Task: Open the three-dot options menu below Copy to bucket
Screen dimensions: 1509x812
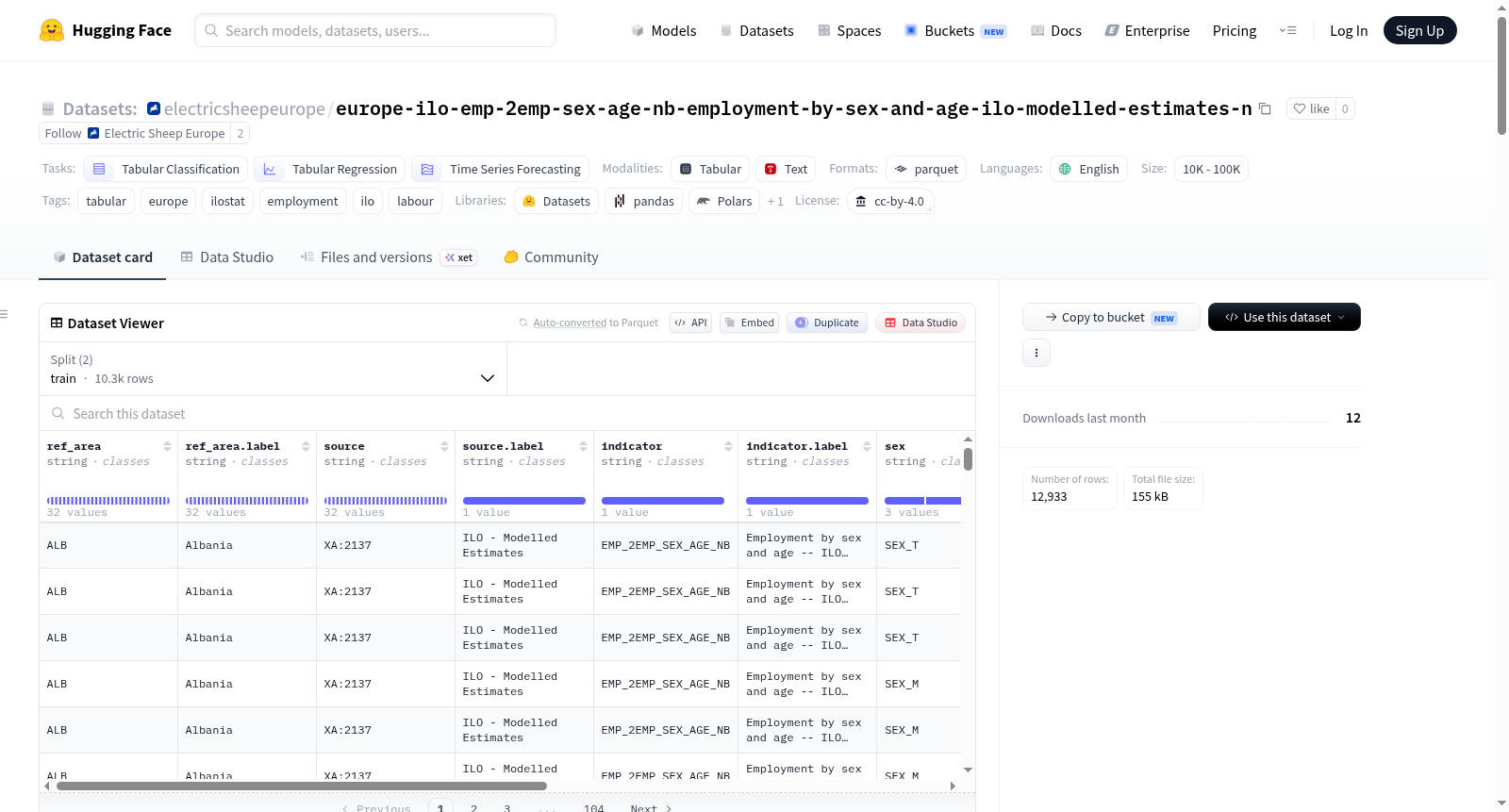Action: click(x=1036, y=353)
